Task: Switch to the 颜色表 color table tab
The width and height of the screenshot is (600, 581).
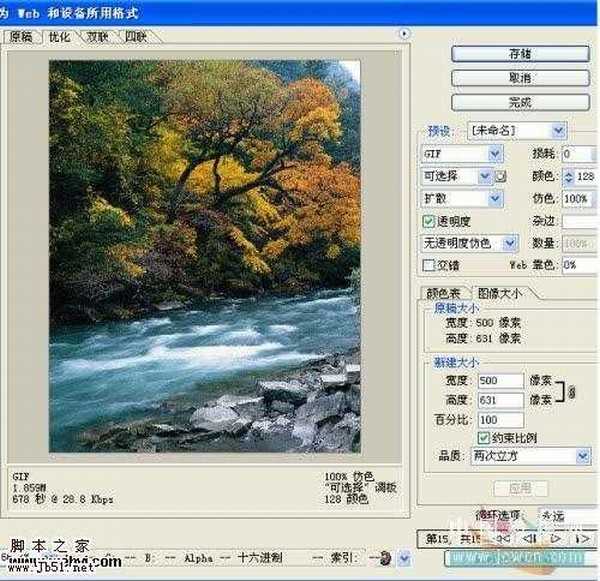Action: 443,293
